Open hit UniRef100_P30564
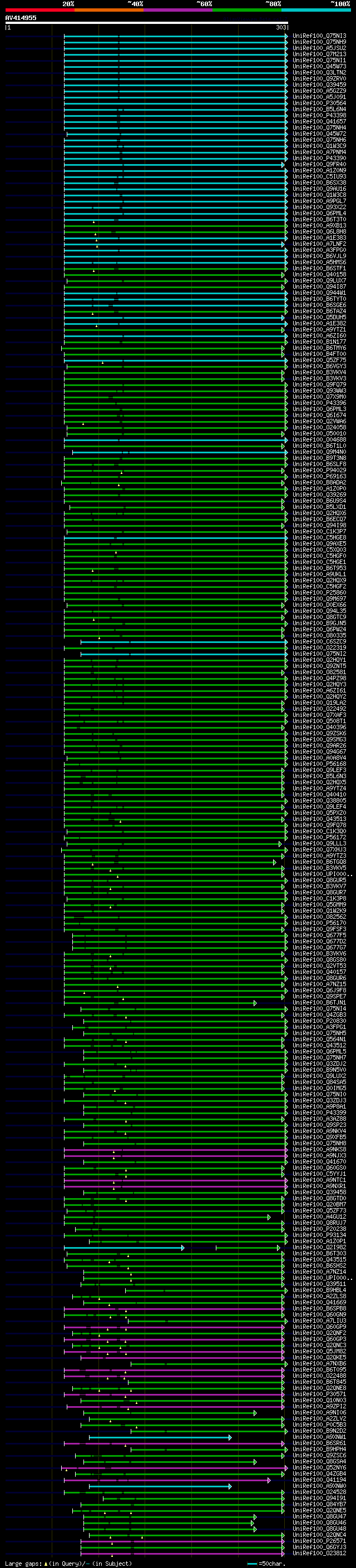The image size is (356, 1568). (319, 103)
